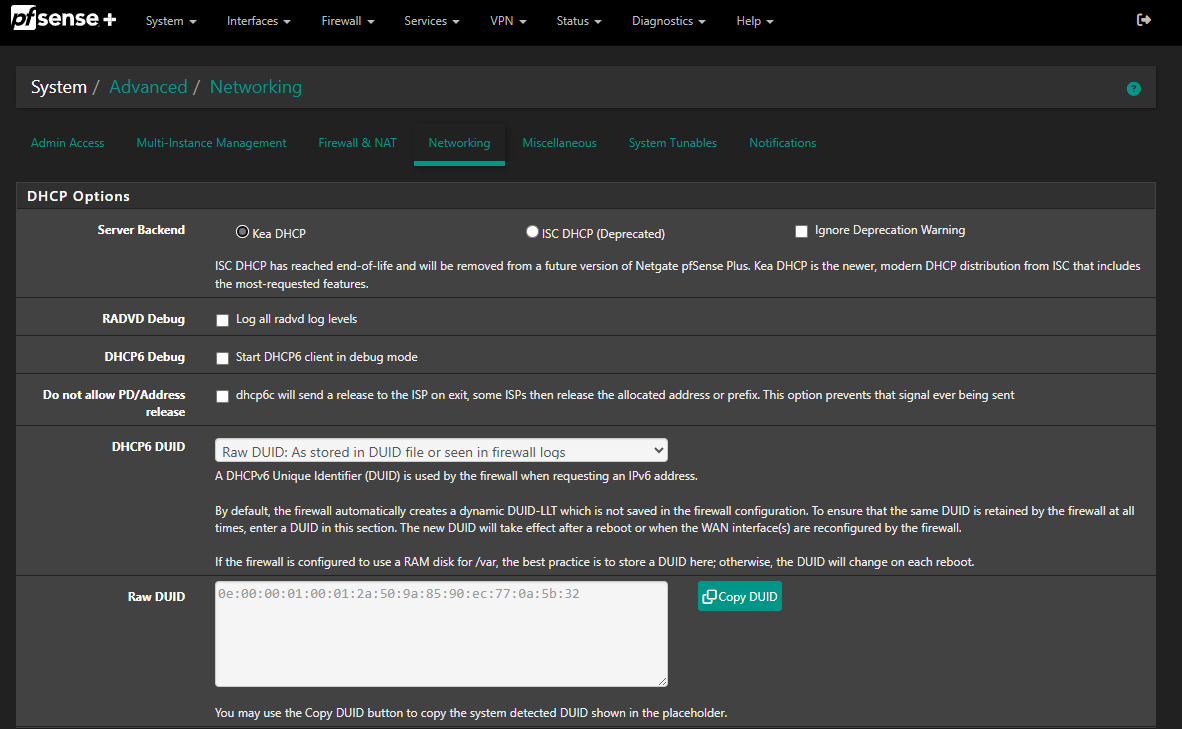Click the DHCP6 Debug label
The width and height of the screenshot is (1182, 729).
coord(145,357)
